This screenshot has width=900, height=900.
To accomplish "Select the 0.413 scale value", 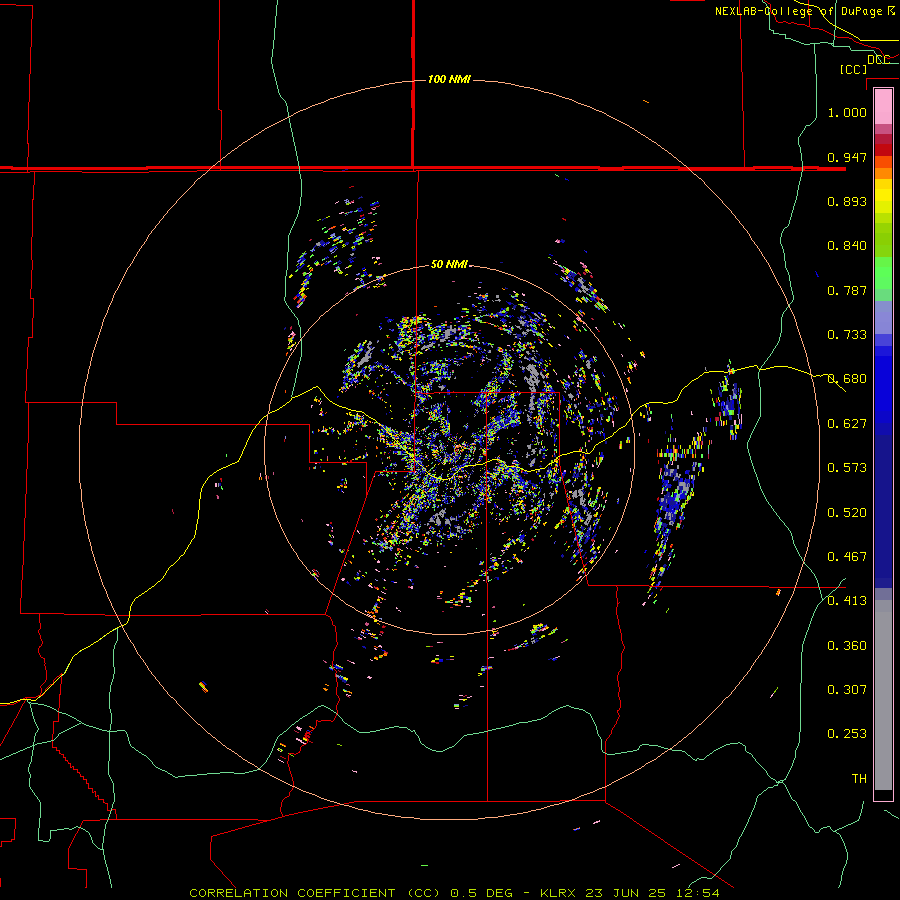I will coord(847,601).
